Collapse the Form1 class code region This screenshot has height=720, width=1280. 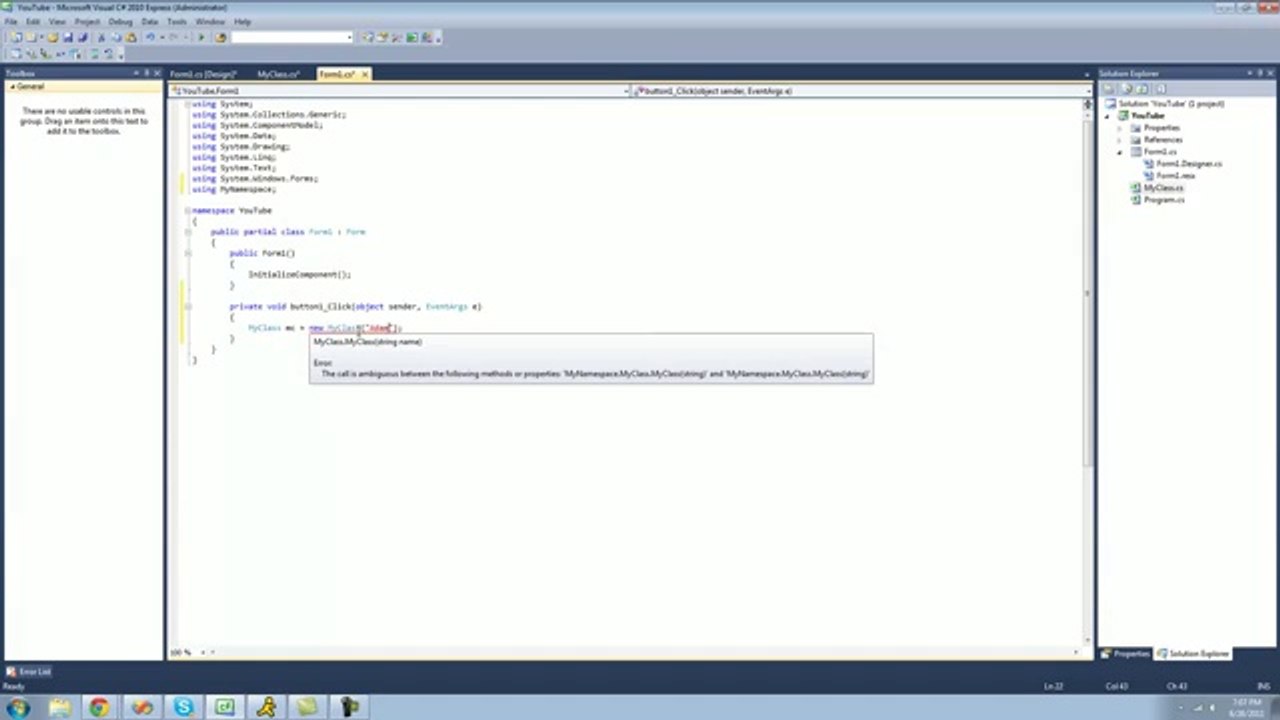coord(187,232)
